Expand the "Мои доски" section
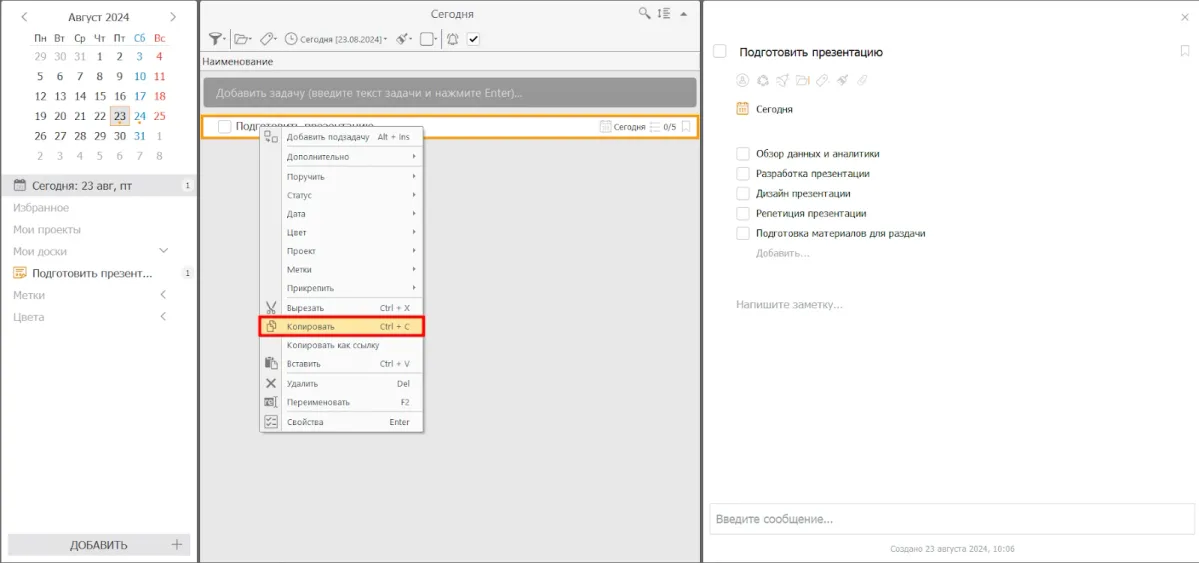This screenshot has height=563, width=1199. coord(164,251)
